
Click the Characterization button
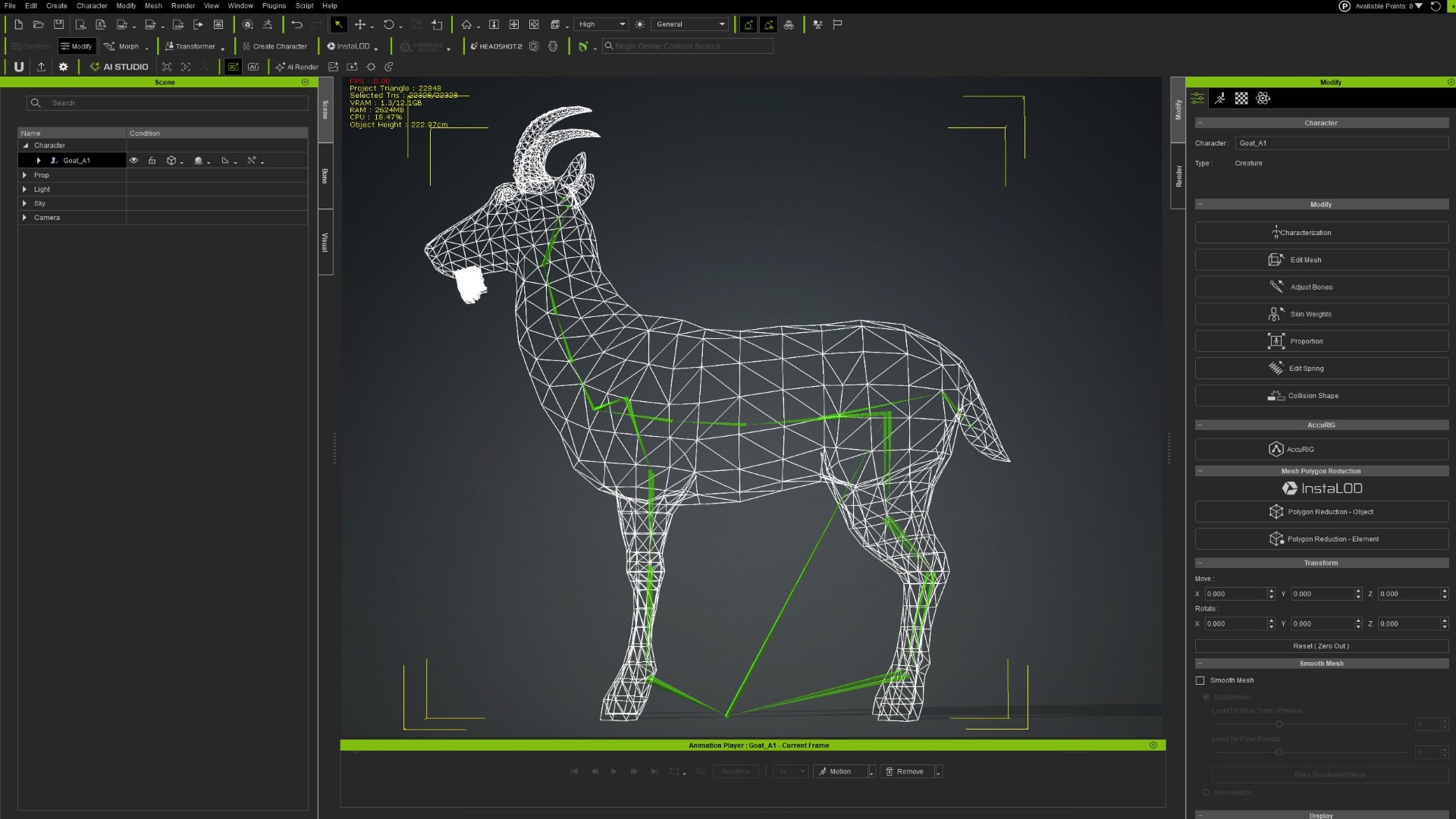click(x=1321, y=233)
